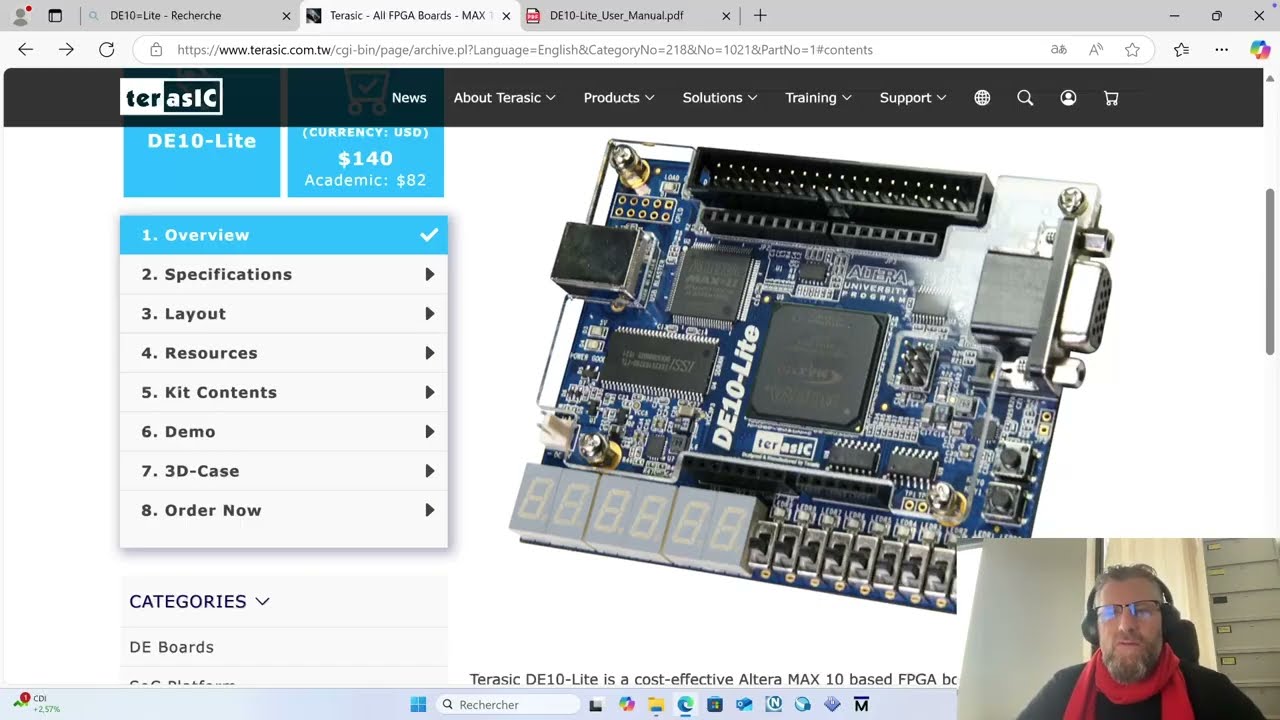This screenshot has width=1280, height=720.
Task: Open the favorites list icon
Action: coord(1181,49)
